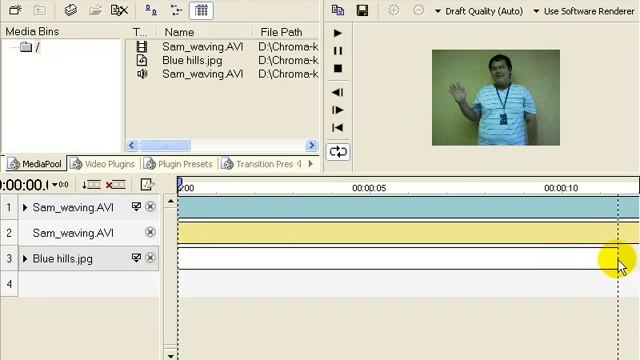Toggle loop playback button

pos(338,152)
